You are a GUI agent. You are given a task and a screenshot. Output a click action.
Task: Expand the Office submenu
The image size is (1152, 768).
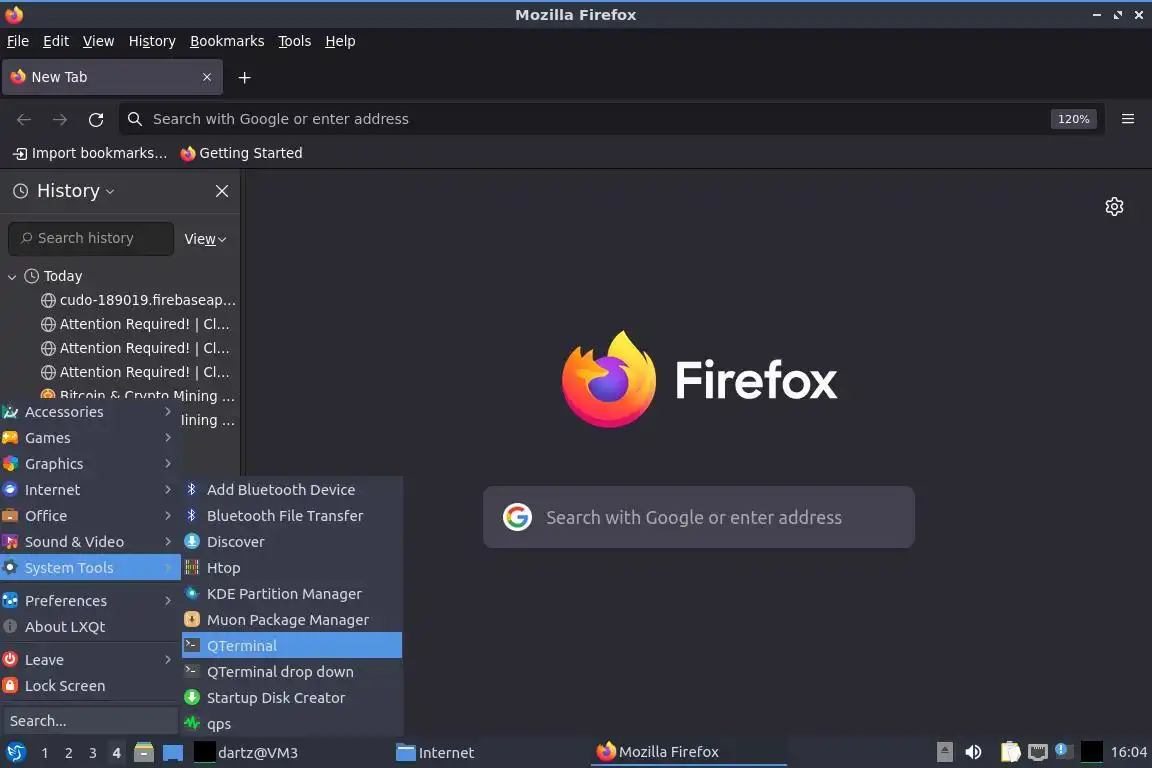[x=90, y=516]
